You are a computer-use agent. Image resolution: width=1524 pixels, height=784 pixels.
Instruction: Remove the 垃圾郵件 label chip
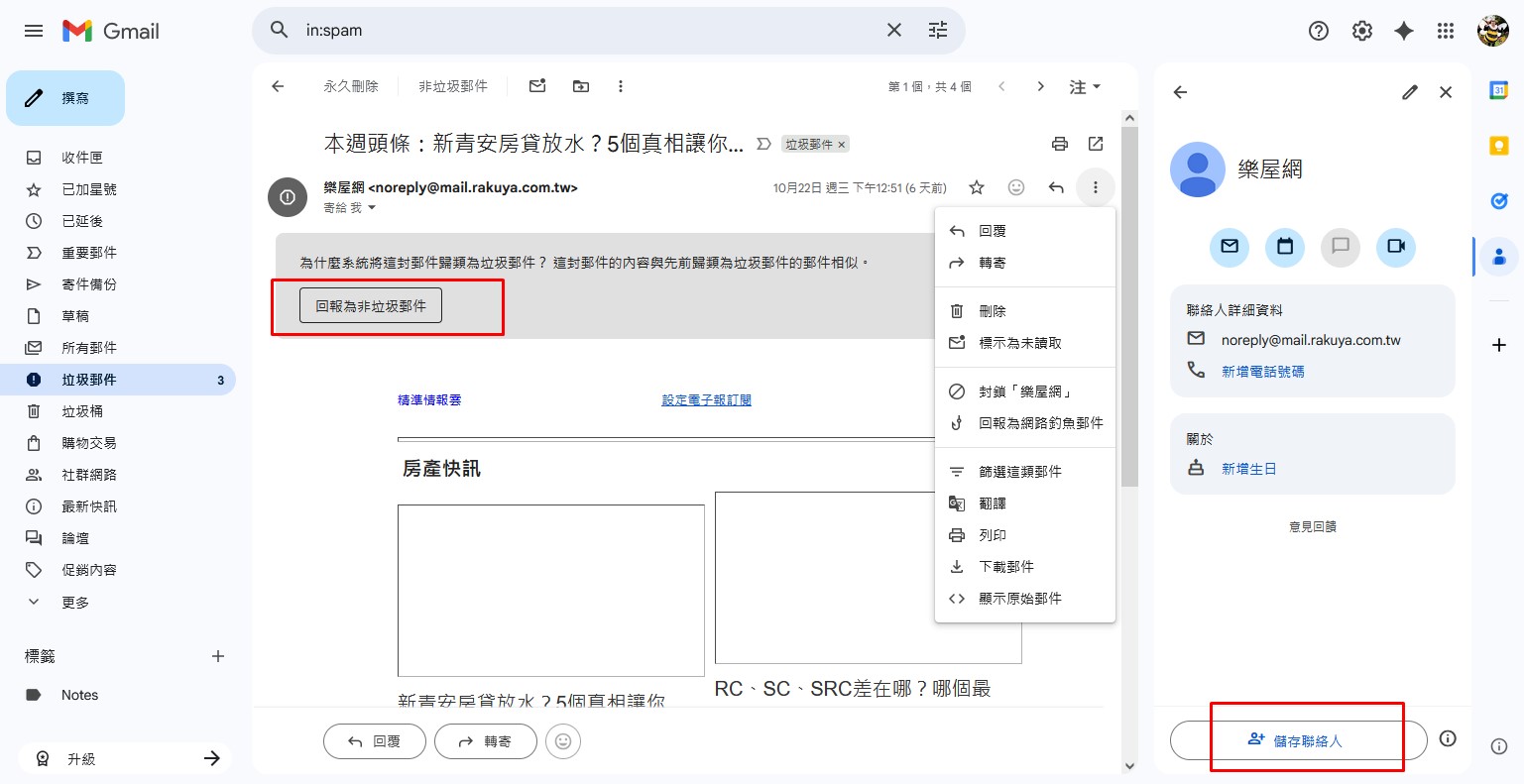[x=842, y=145]
